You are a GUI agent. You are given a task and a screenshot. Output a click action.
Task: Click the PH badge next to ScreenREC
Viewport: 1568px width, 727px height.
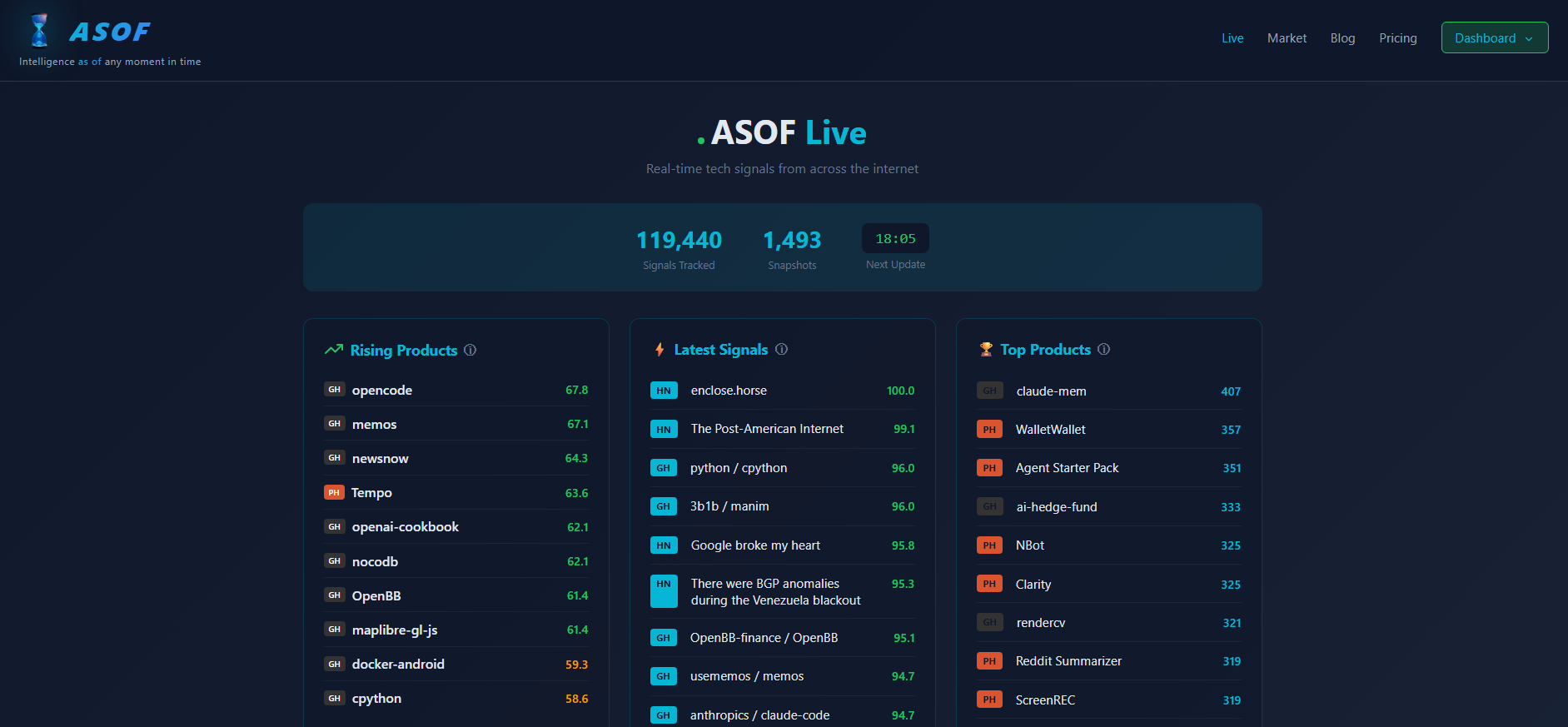point(989,700)
